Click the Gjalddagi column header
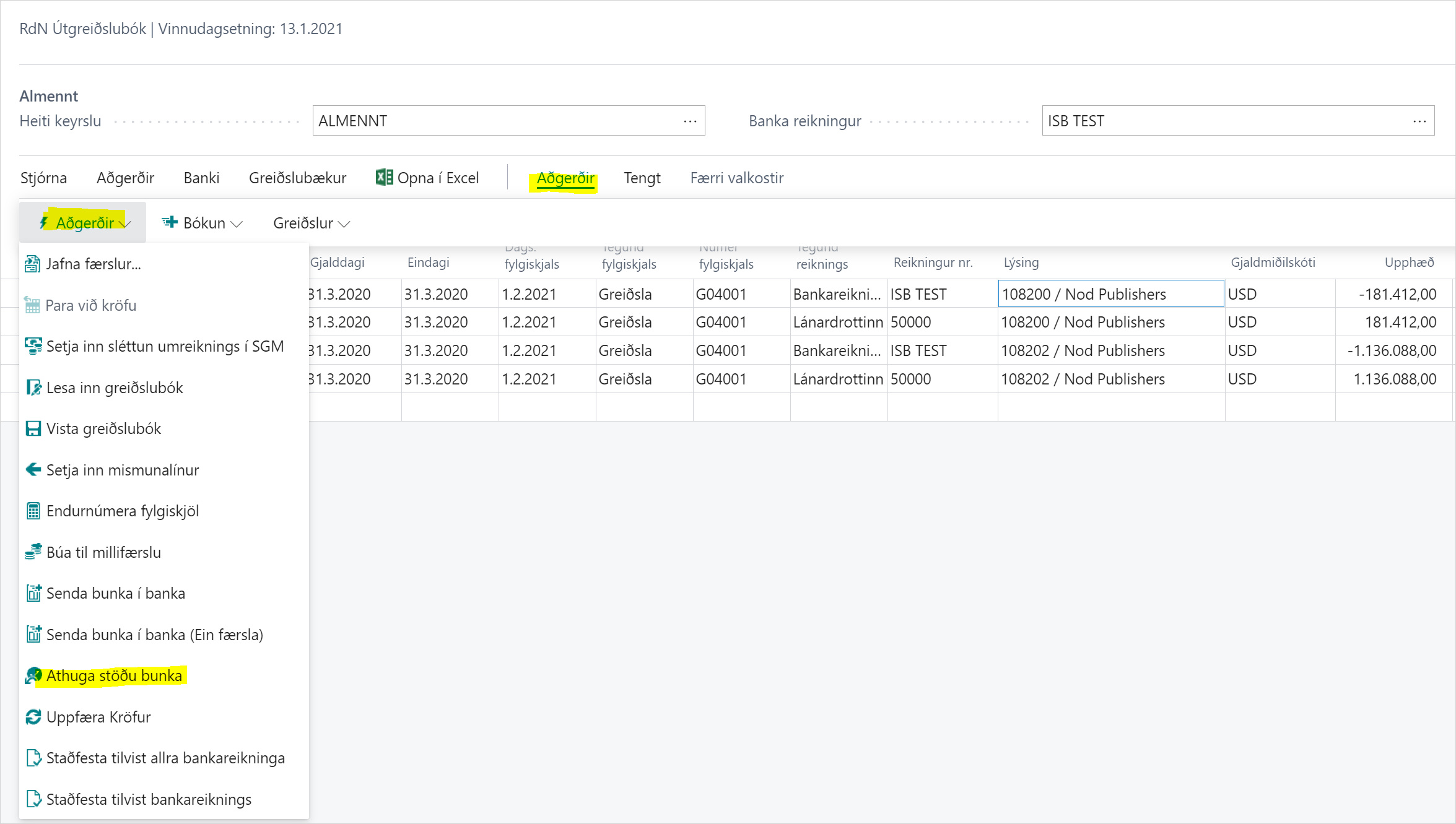This screenshot has width=1456, height=824. pyautogui.click(x=338, y=262)
